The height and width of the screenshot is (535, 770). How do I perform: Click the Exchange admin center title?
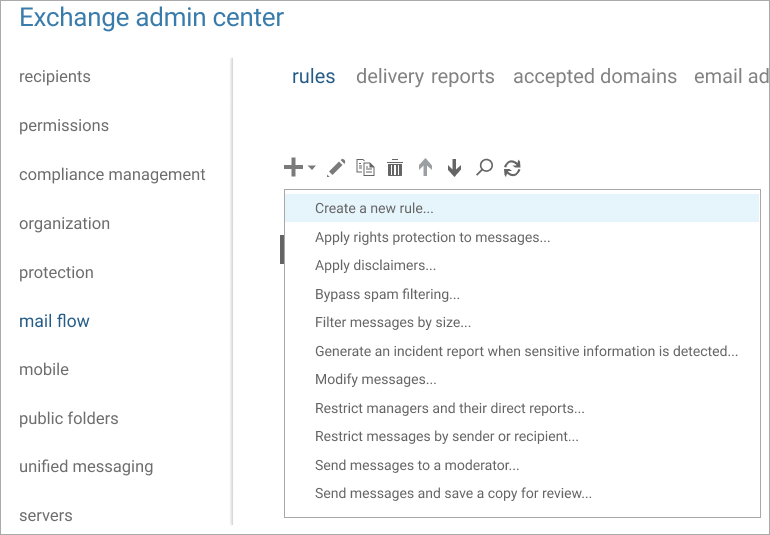tap(151, 18)
